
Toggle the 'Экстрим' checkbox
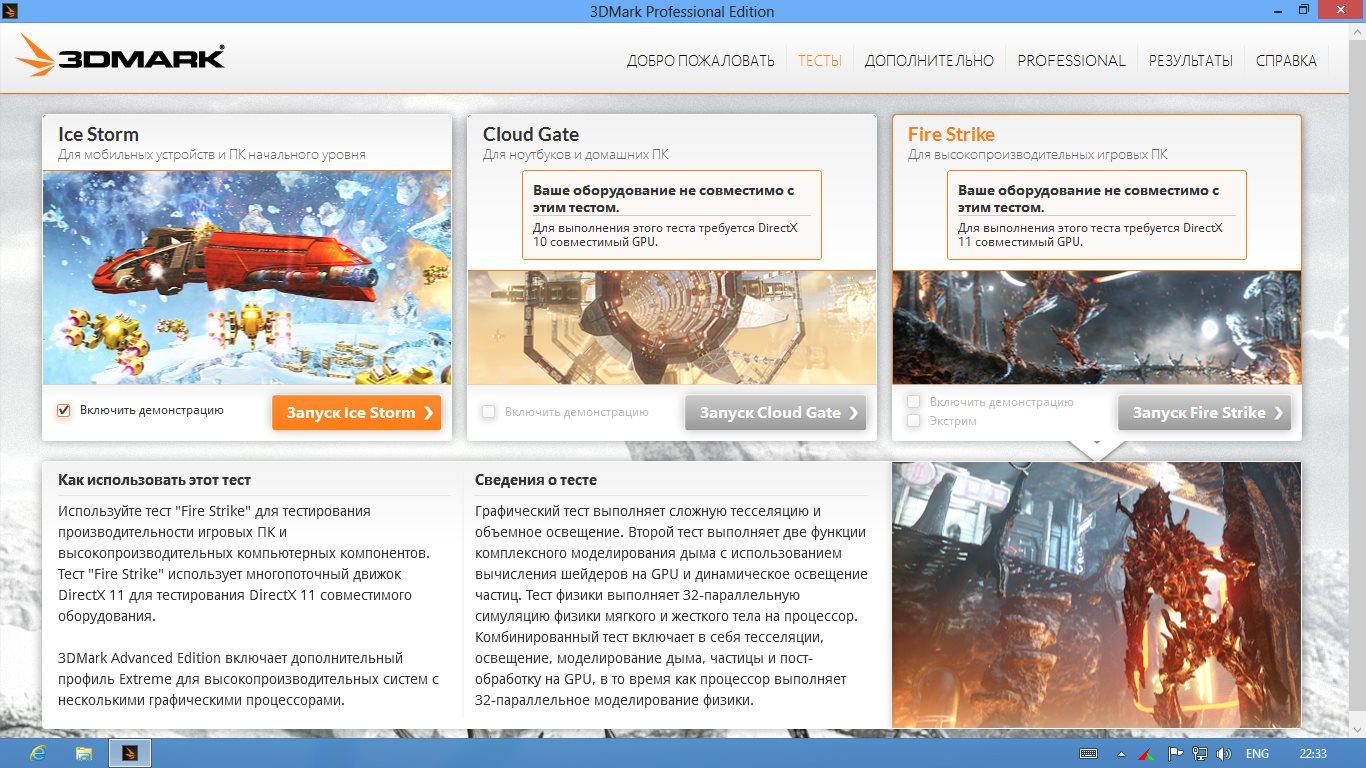click(x=913, y=421)
